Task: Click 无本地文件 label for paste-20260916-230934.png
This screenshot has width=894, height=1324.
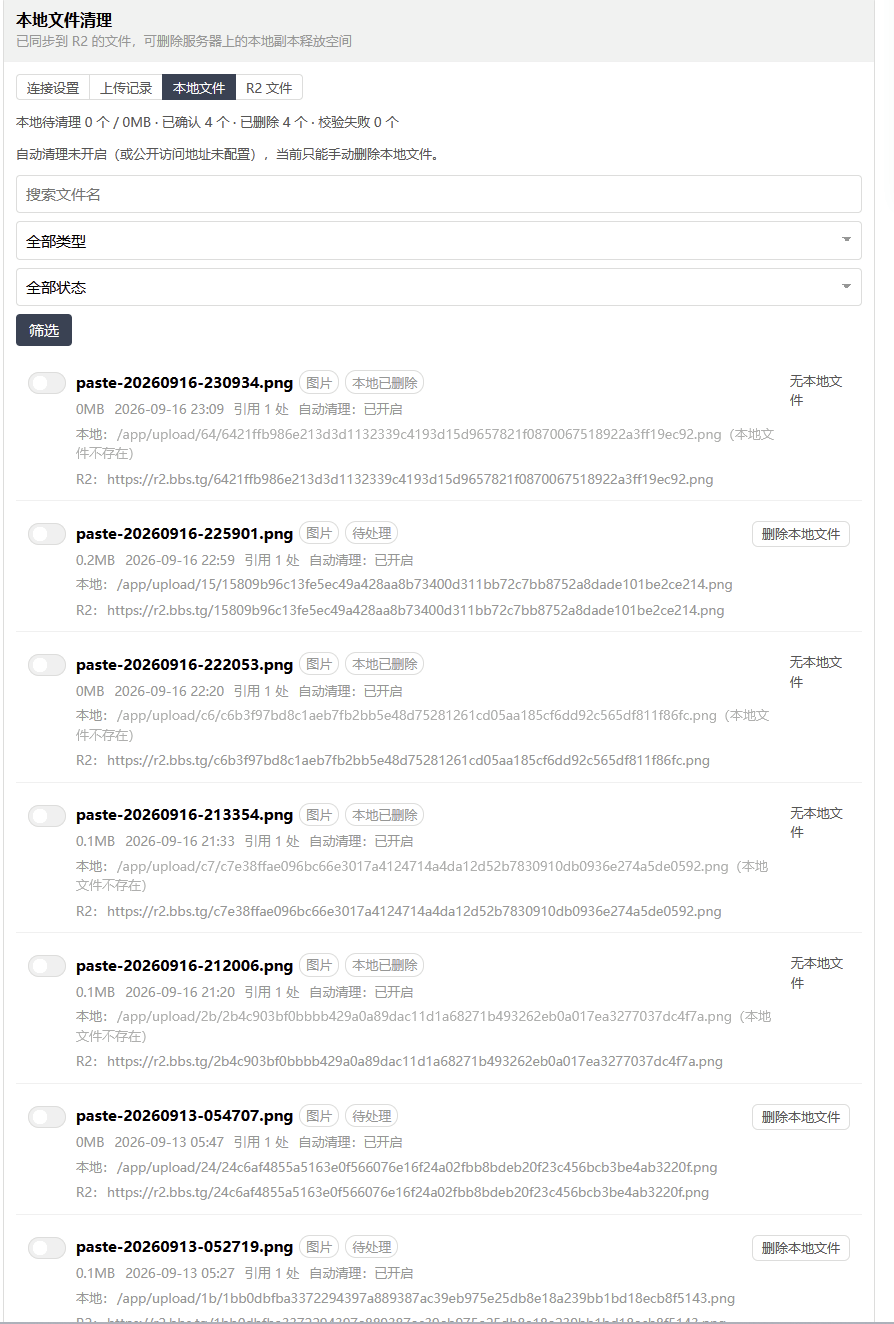Action: pyautogui.click(x=816, y=391)
